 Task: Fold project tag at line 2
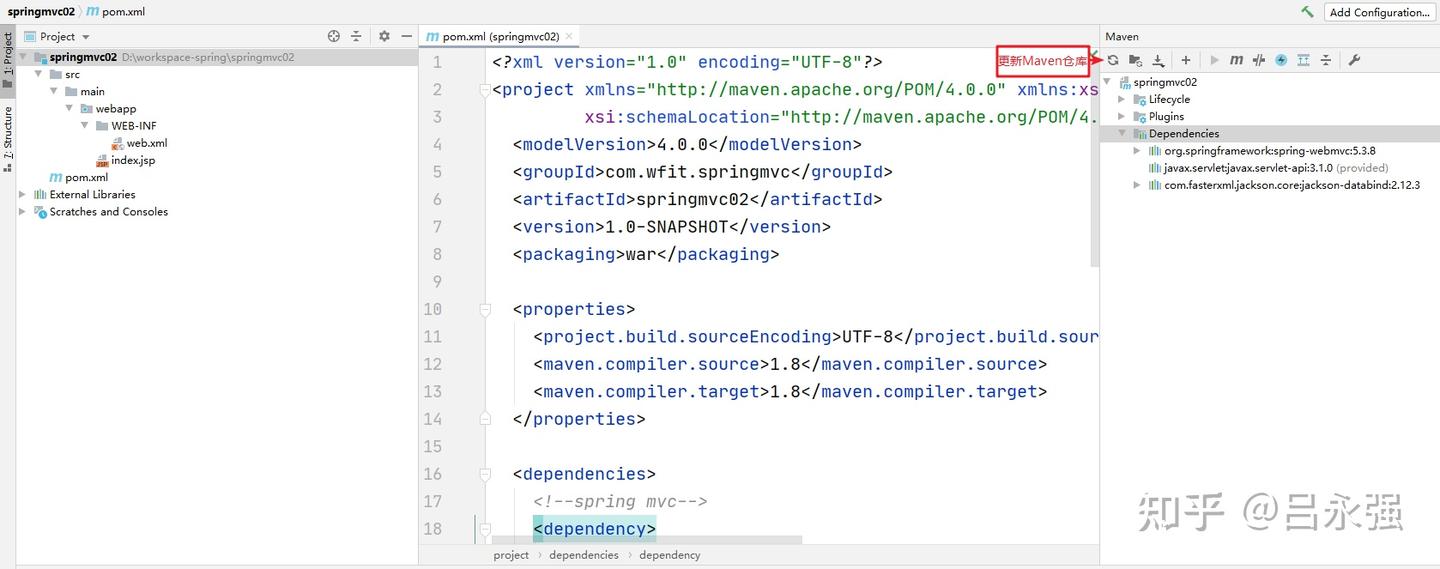tap(485, 90)
